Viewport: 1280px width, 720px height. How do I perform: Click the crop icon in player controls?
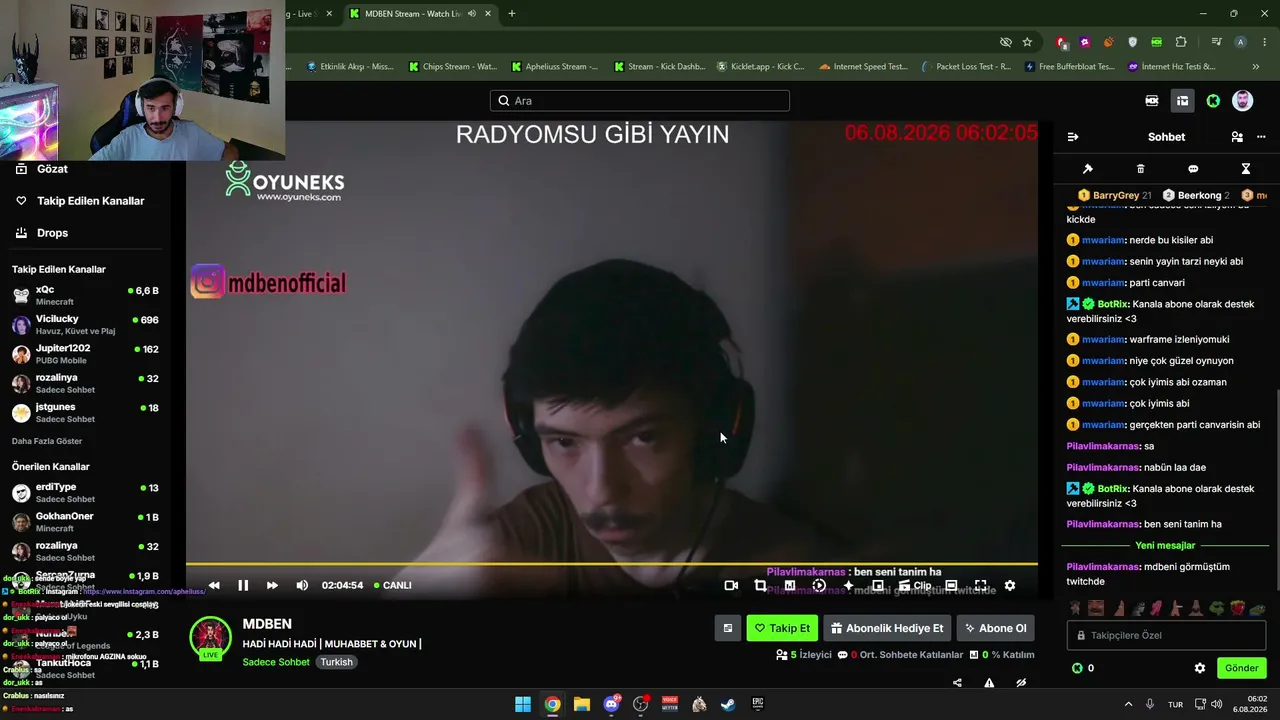click(x=760, y=585)
